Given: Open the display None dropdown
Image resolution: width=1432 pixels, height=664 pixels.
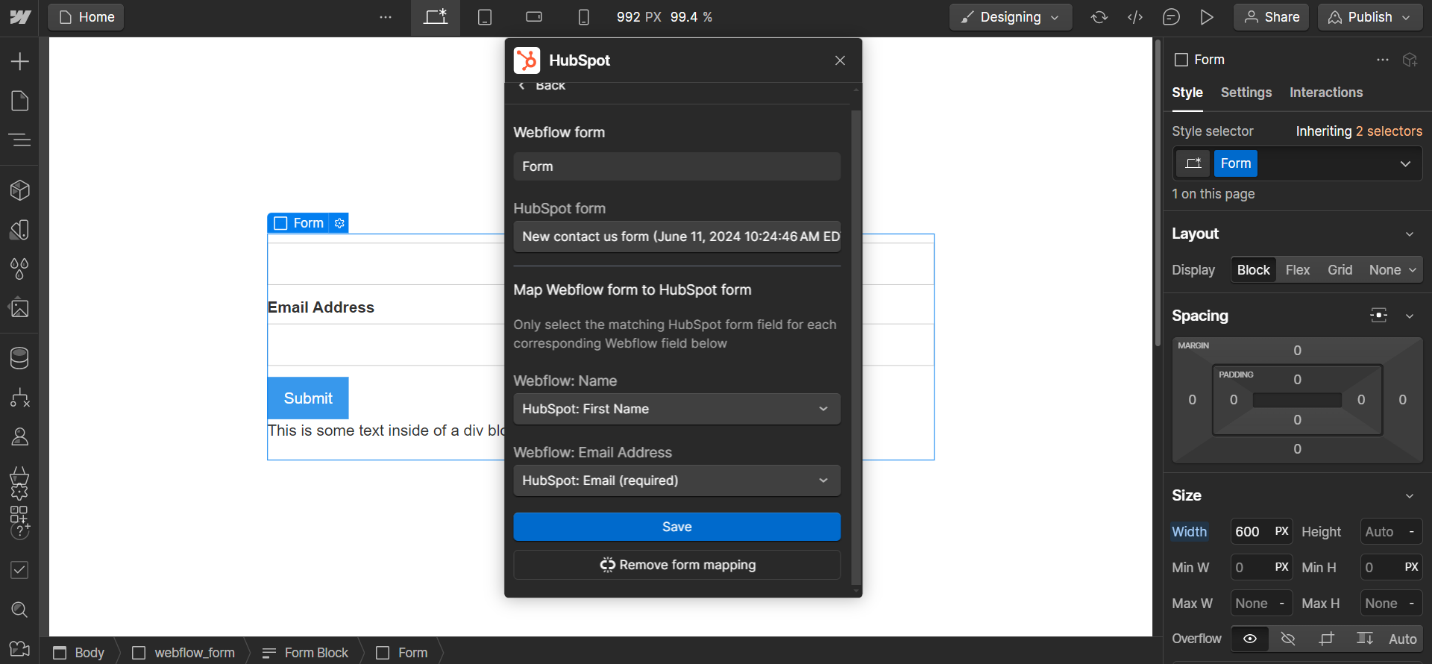Looking at the screenshot, I should pos(1392,270).
